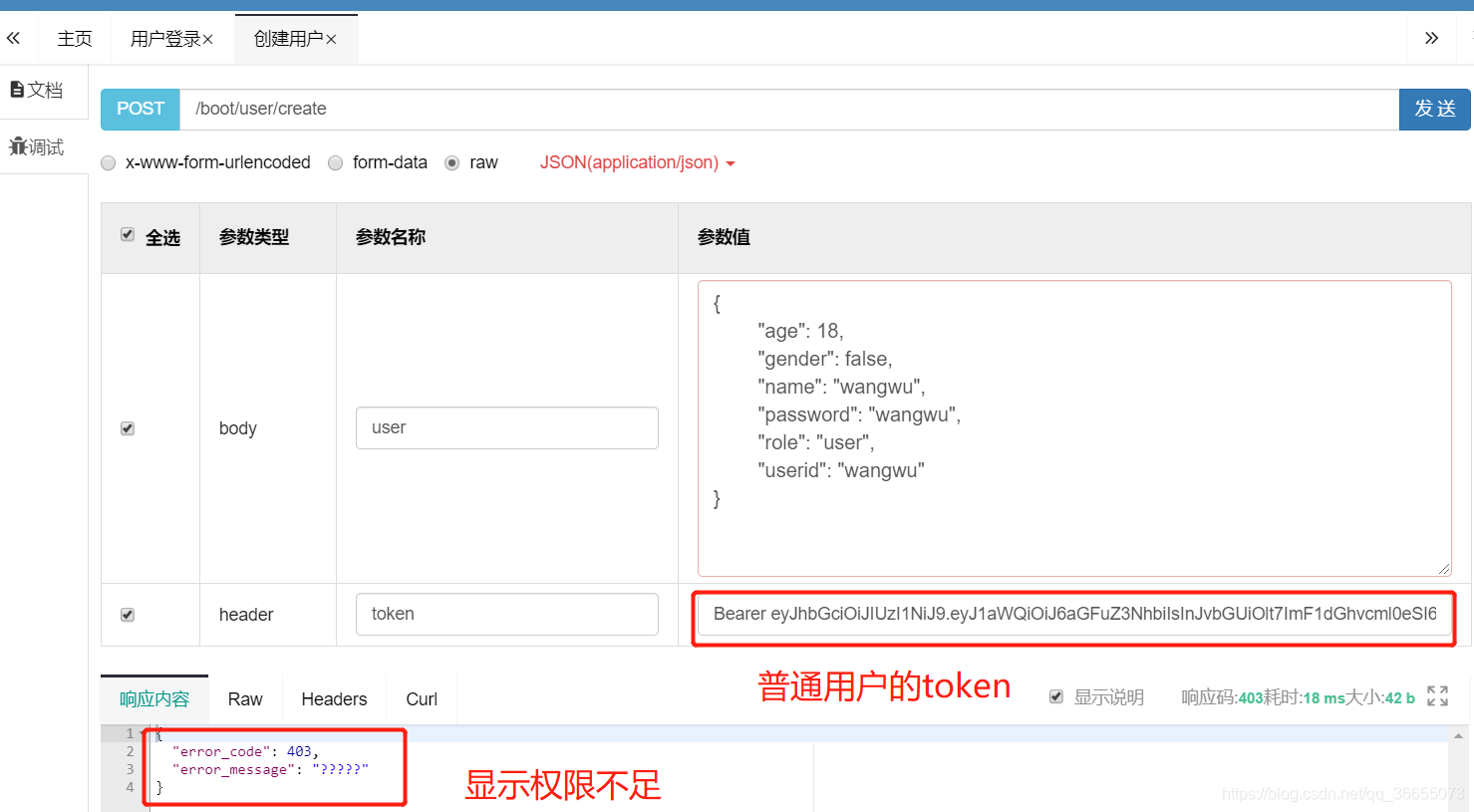Viewport: 1474px width, 812px height.
Task: Click the token parameter name field
Action: [x=507, y=614]
